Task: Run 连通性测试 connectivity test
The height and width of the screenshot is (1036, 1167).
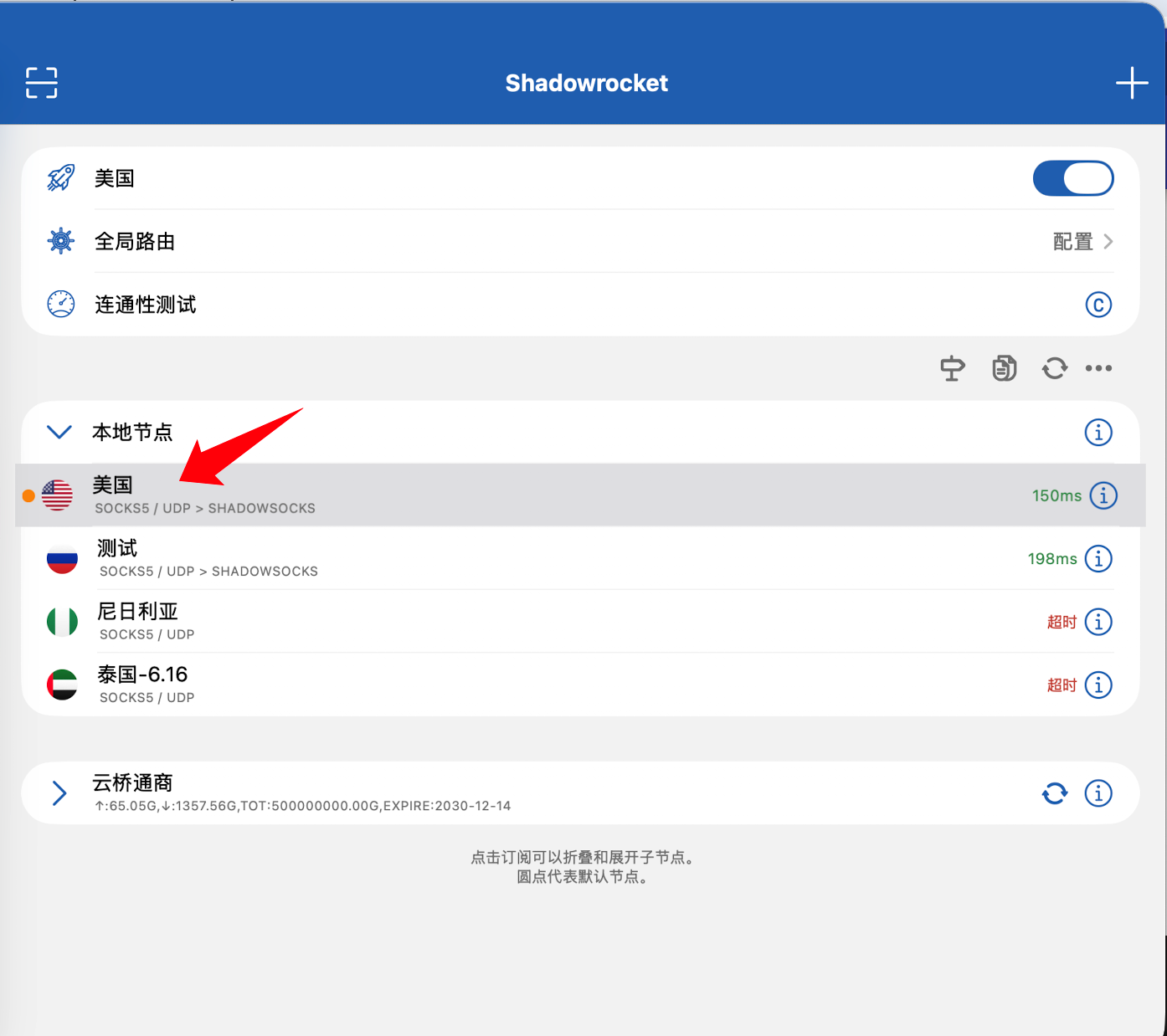Action: tap(580, 305)
